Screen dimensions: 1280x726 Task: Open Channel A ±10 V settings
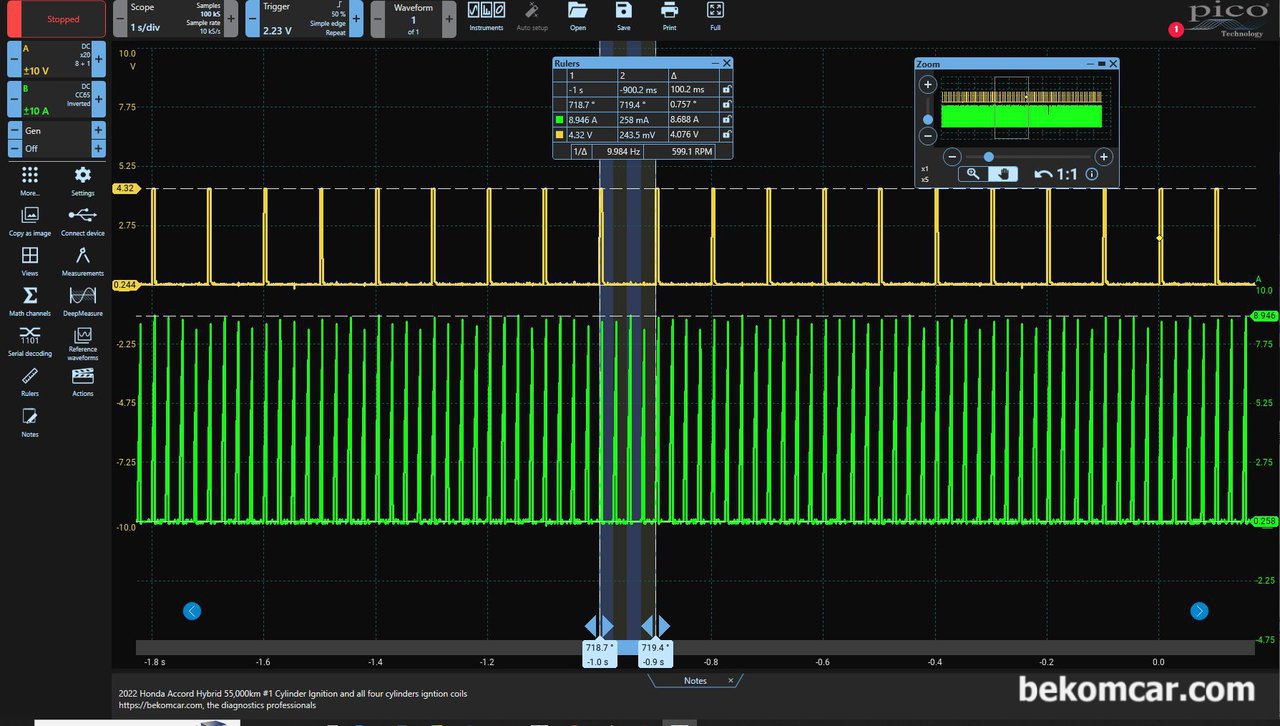[x=57, y=60]
